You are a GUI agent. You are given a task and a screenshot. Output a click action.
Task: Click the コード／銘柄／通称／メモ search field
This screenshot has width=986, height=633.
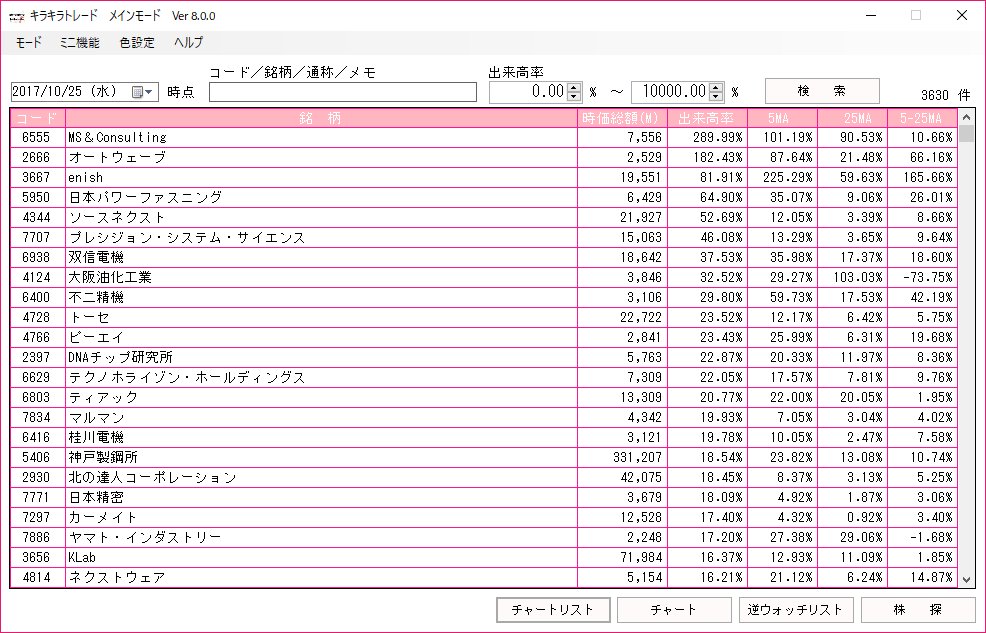[343, 92]
